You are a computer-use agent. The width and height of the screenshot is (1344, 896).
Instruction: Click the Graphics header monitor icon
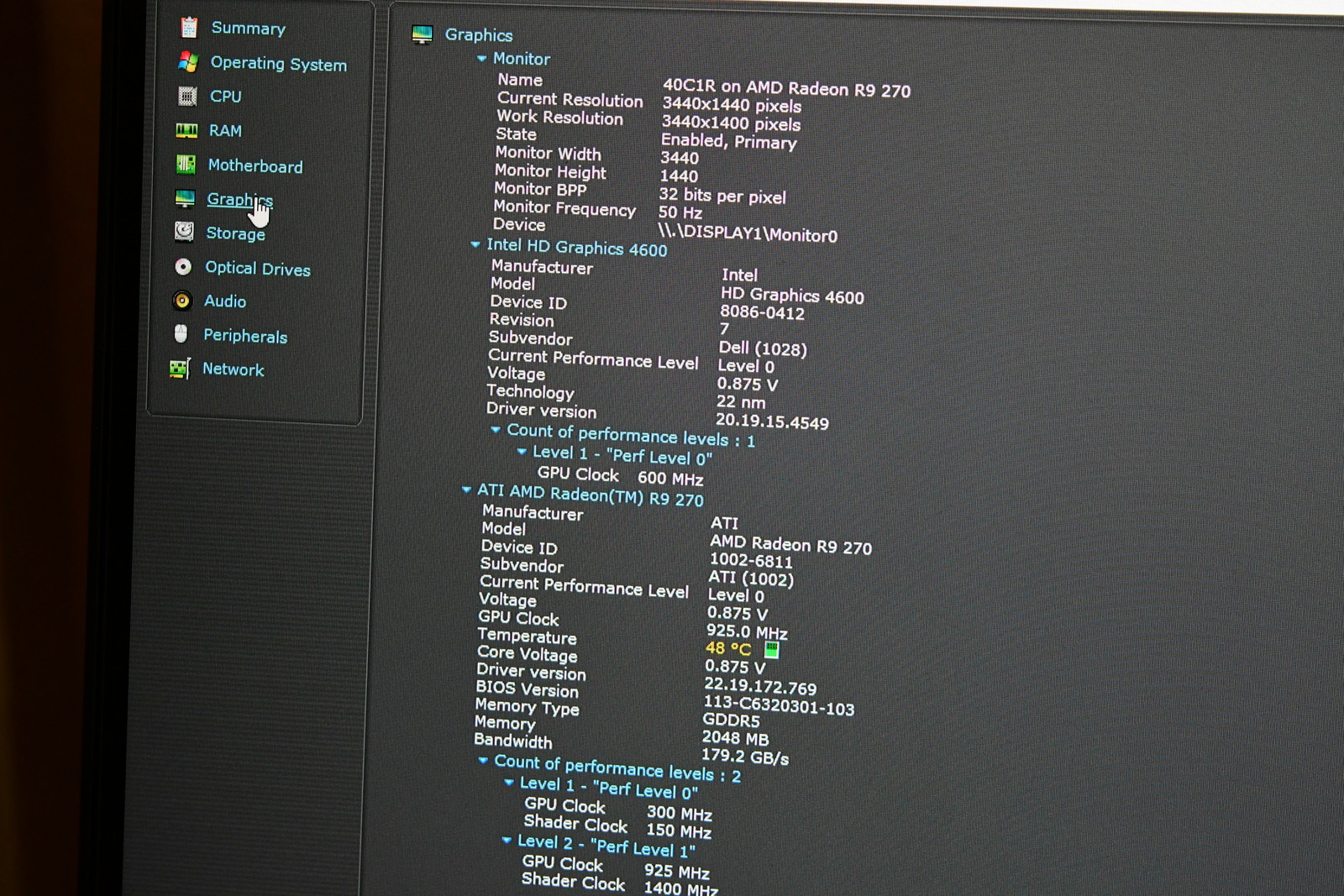coord(423,34)
